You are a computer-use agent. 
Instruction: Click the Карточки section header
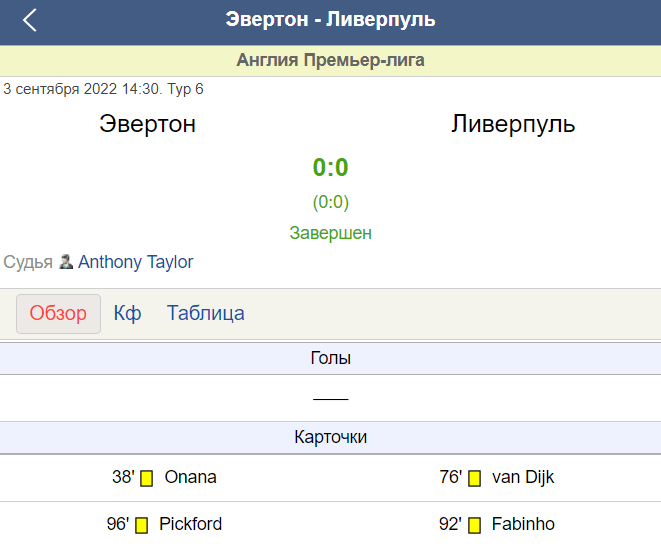point(330,437)
